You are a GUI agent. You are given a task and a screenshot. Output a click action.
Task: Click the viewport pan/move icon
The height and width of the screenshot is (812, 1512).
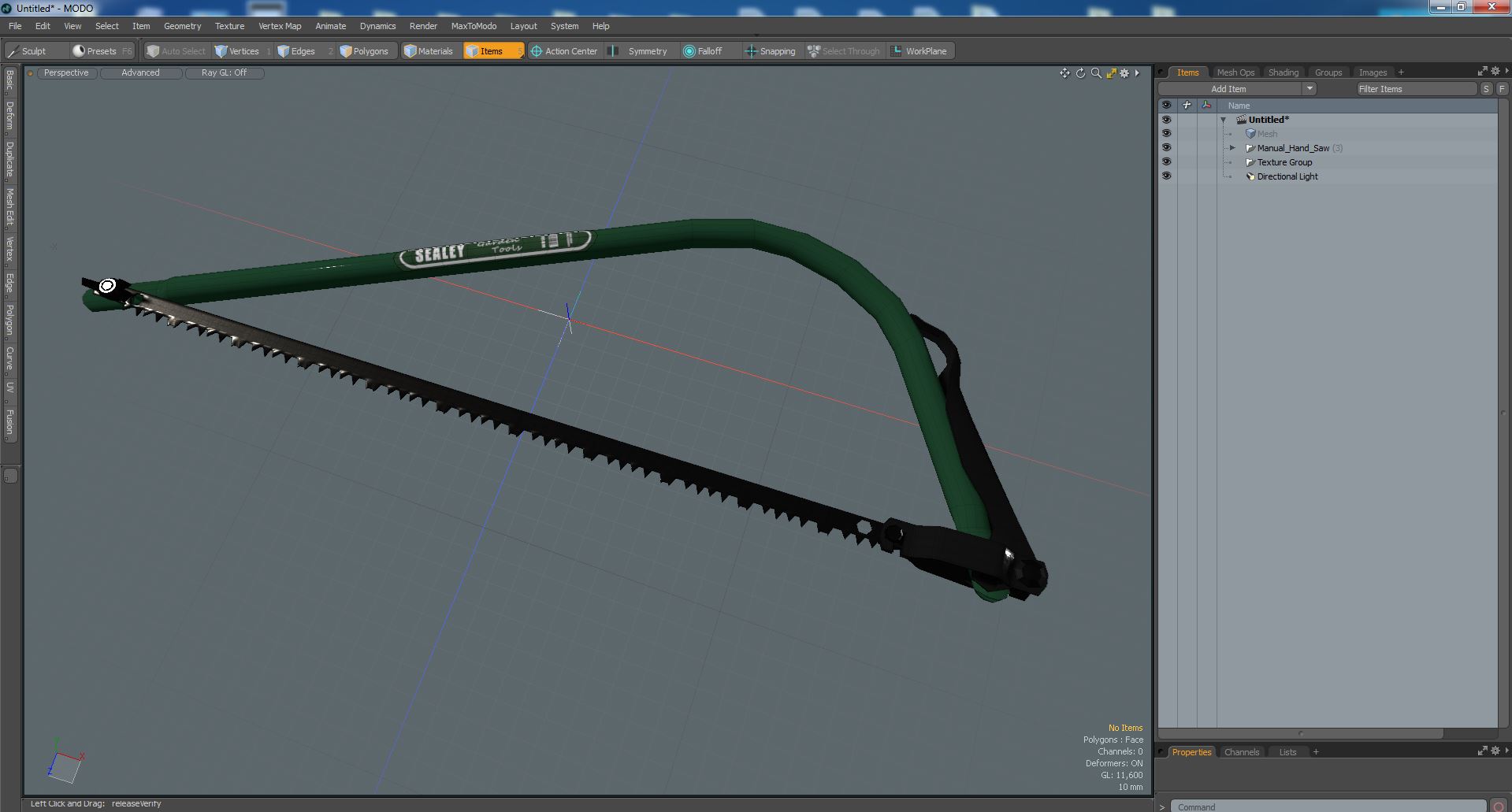pos(1064,73)
